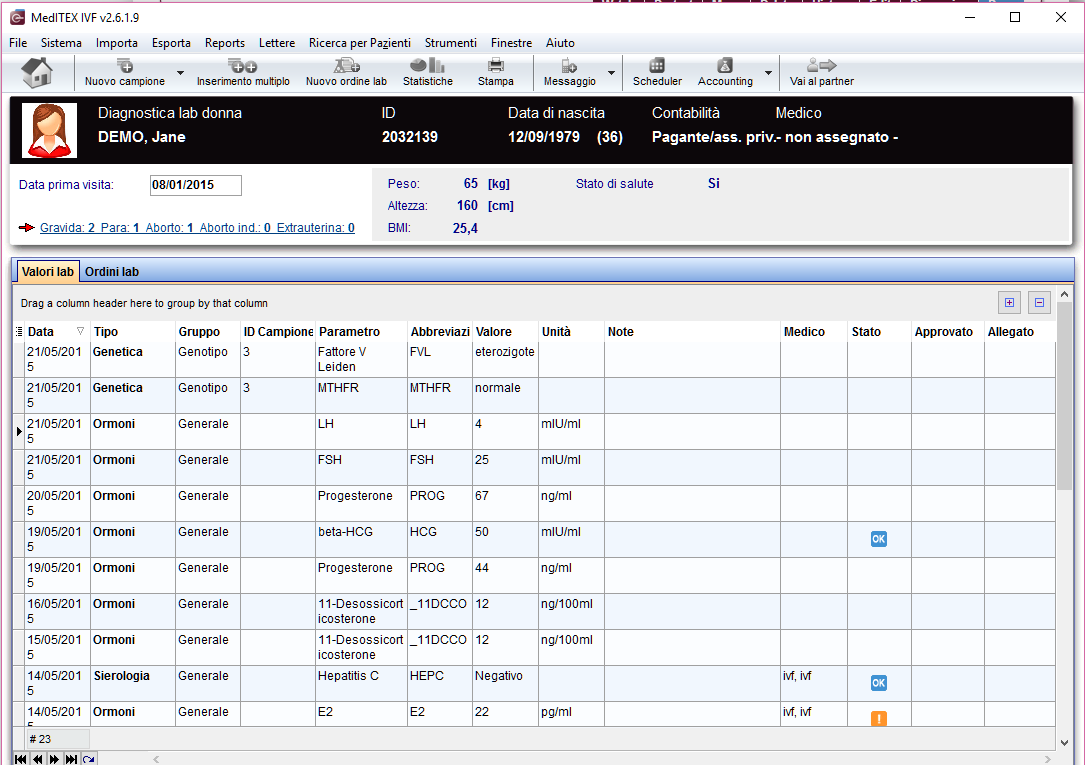
Task: Open the Gravida Para Aborto link
Action: click(x=197, y=228)
